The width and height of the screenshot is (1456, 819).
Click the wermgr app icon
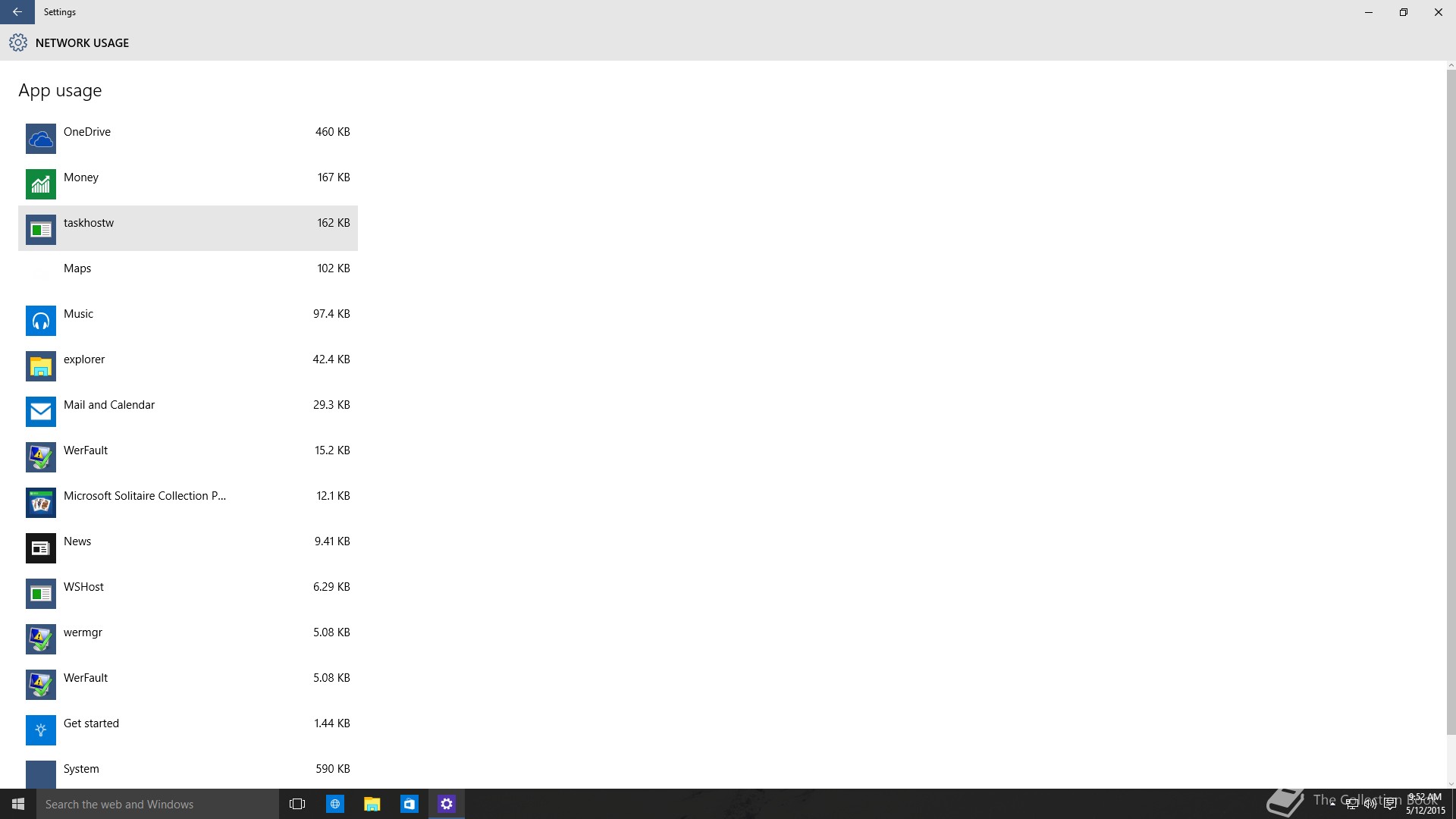pos(41,639)
